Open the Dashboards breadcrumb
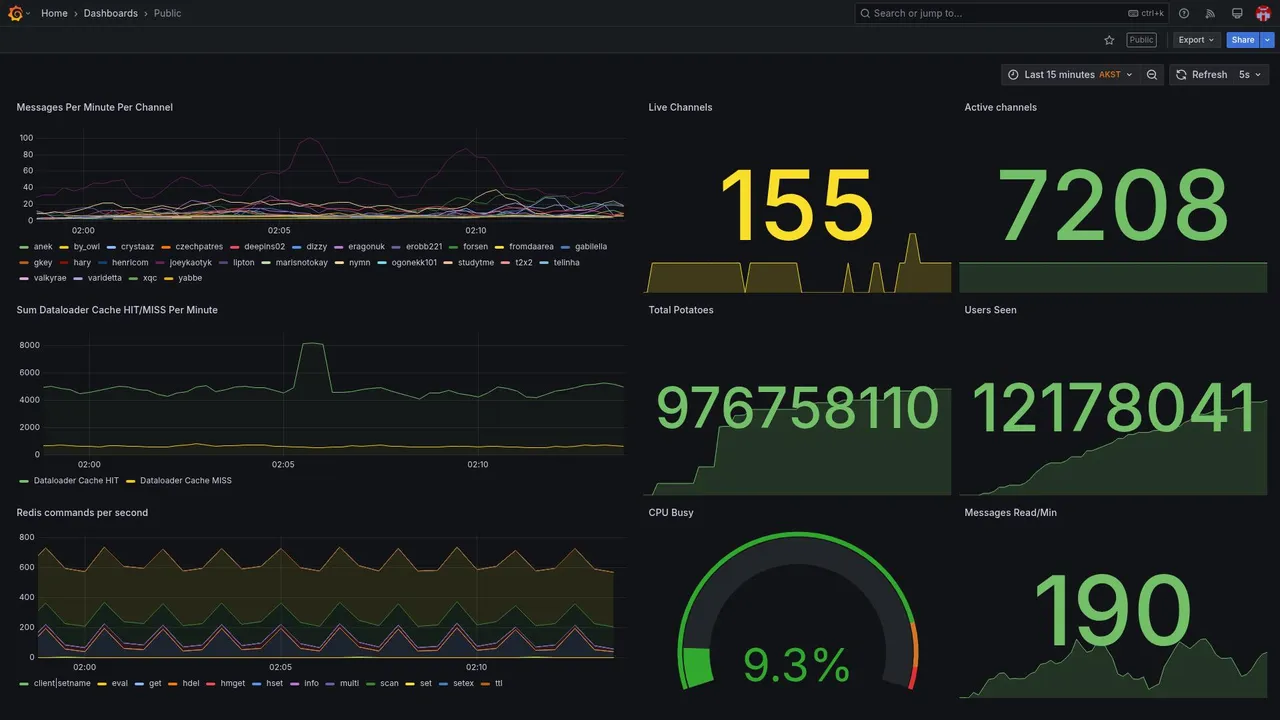 (111, 13)
